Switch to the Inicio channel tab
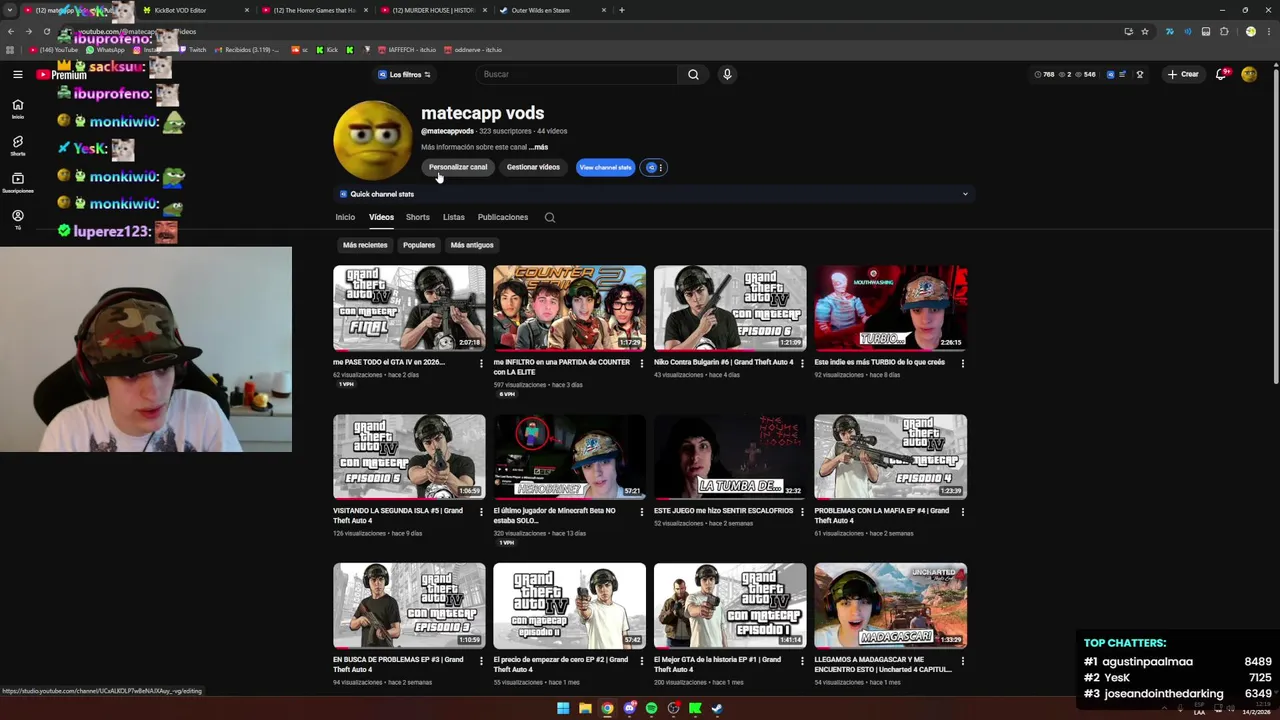This screenshot has width=1280, height=720. 345,217
